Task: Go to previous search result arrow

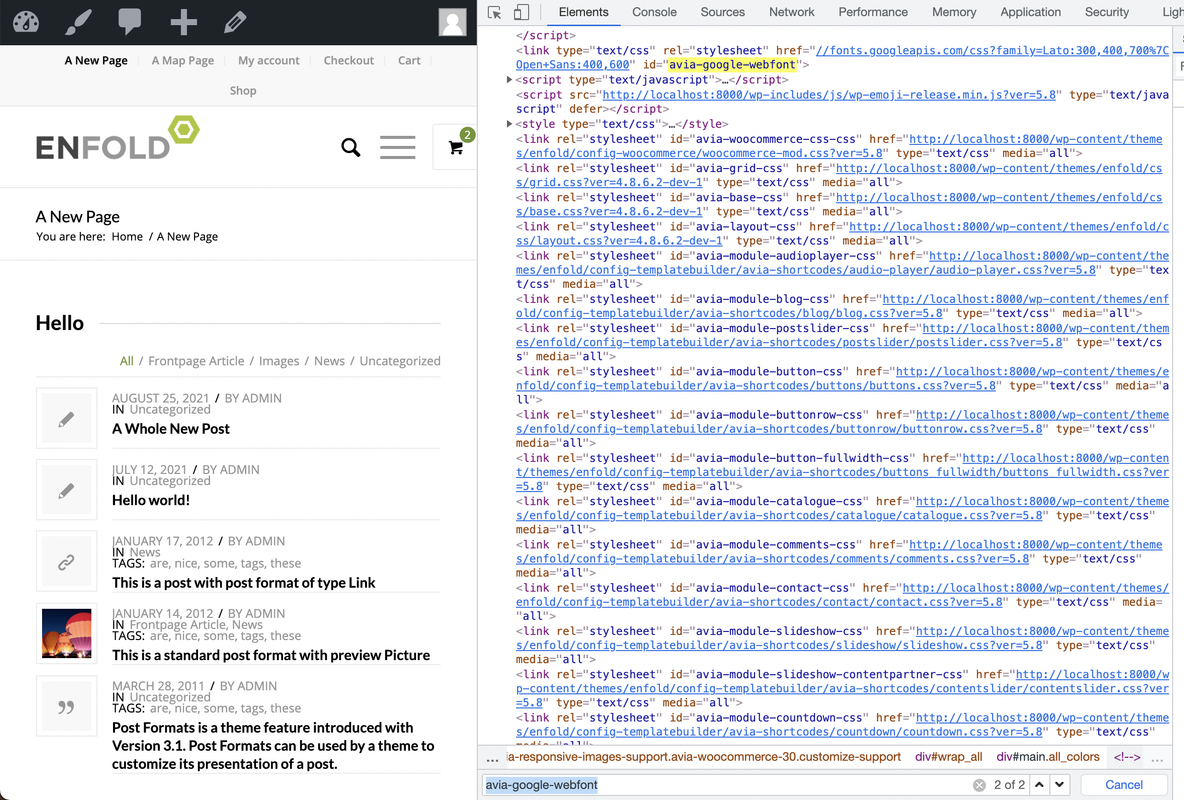Action: click(1039, 785)
